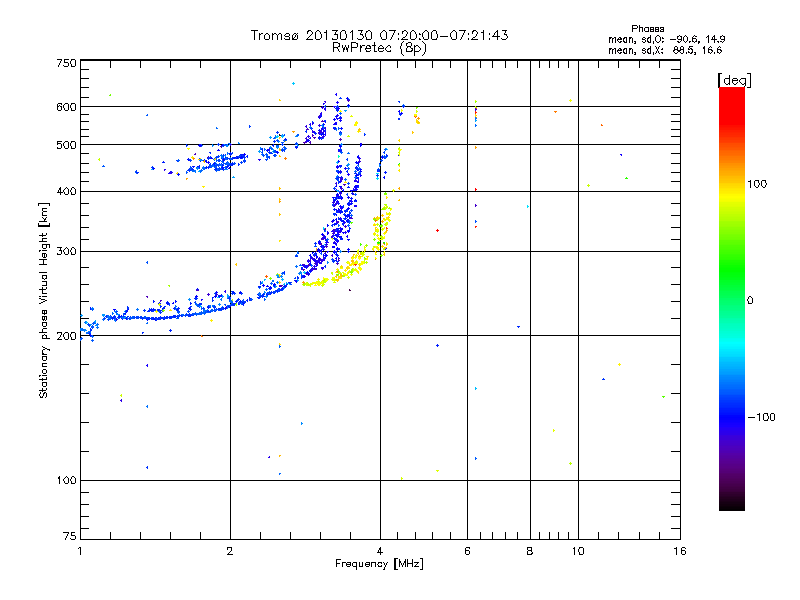Click the 75 tick on the height axis
The width and height of the screenshot is (800, 600).
(x=69, y=539)
